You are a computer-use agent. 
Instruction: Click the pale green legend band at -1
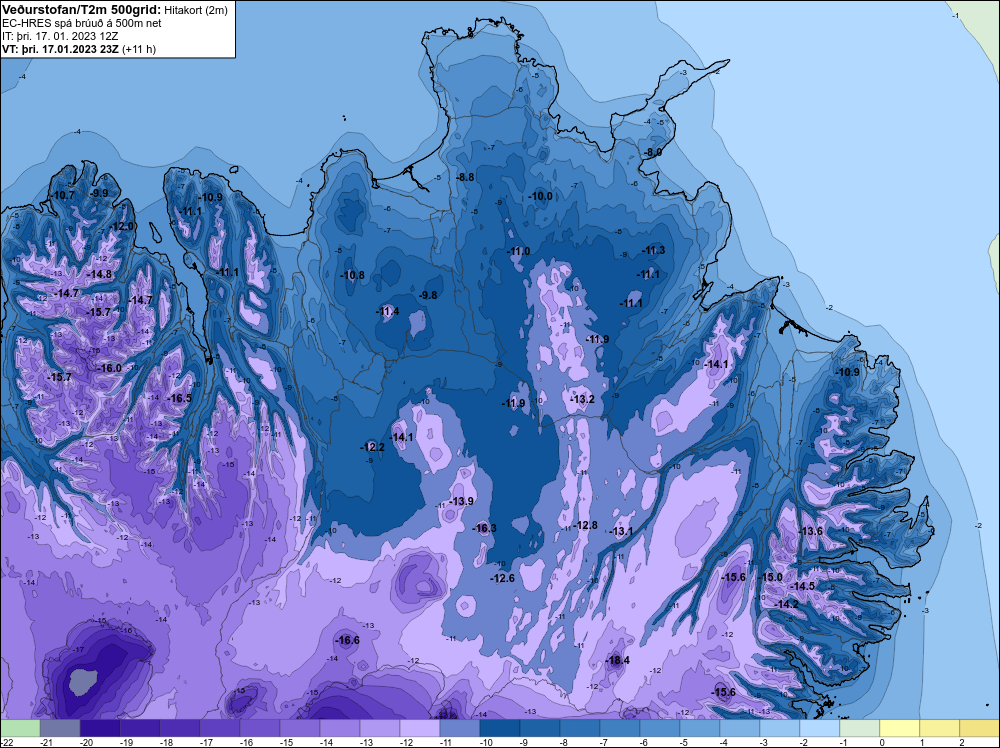[x=860, y=728]
